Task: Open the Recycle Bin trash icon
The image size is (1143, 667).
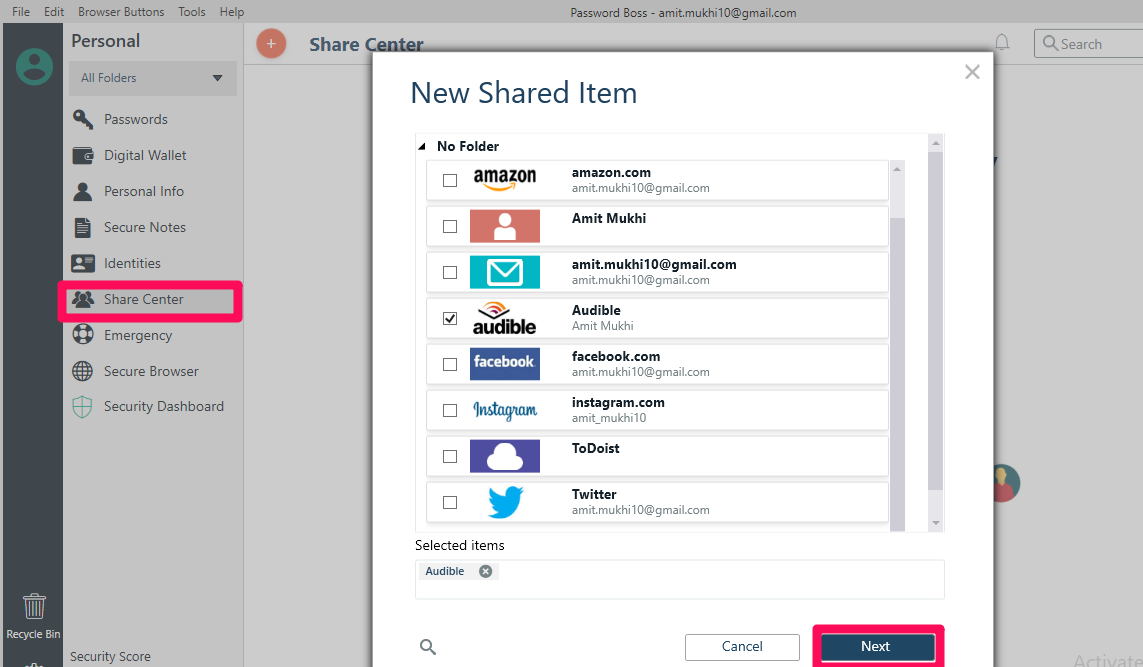Action: click(x=34, y=606)
